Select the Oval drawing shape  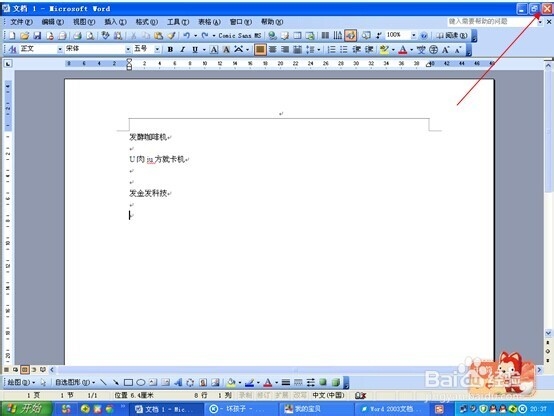pyautogui.click(x=141, y=382)
